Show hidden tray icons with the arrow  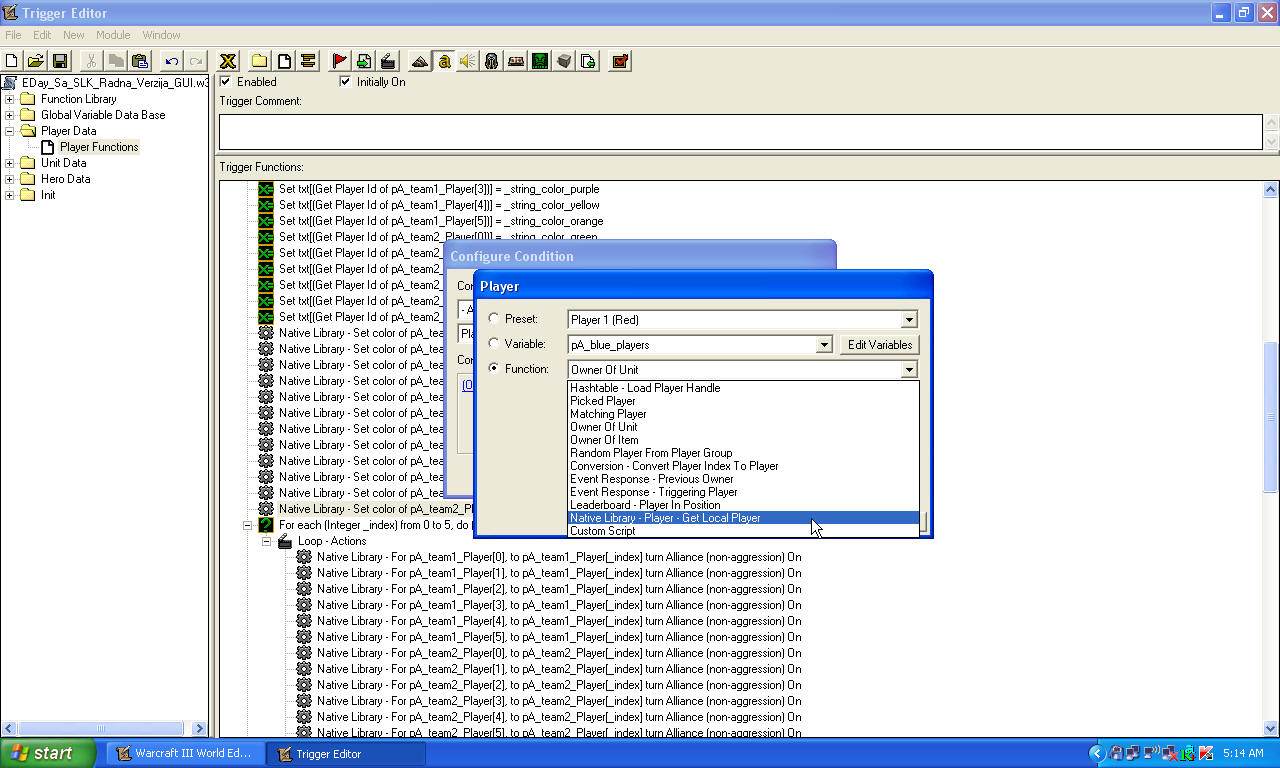click(1097, 753)
